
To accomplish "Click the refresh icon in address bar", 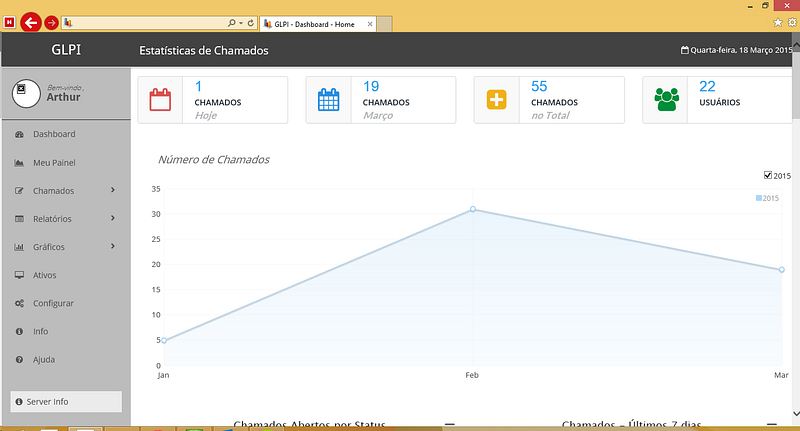I will pos(251,23).
